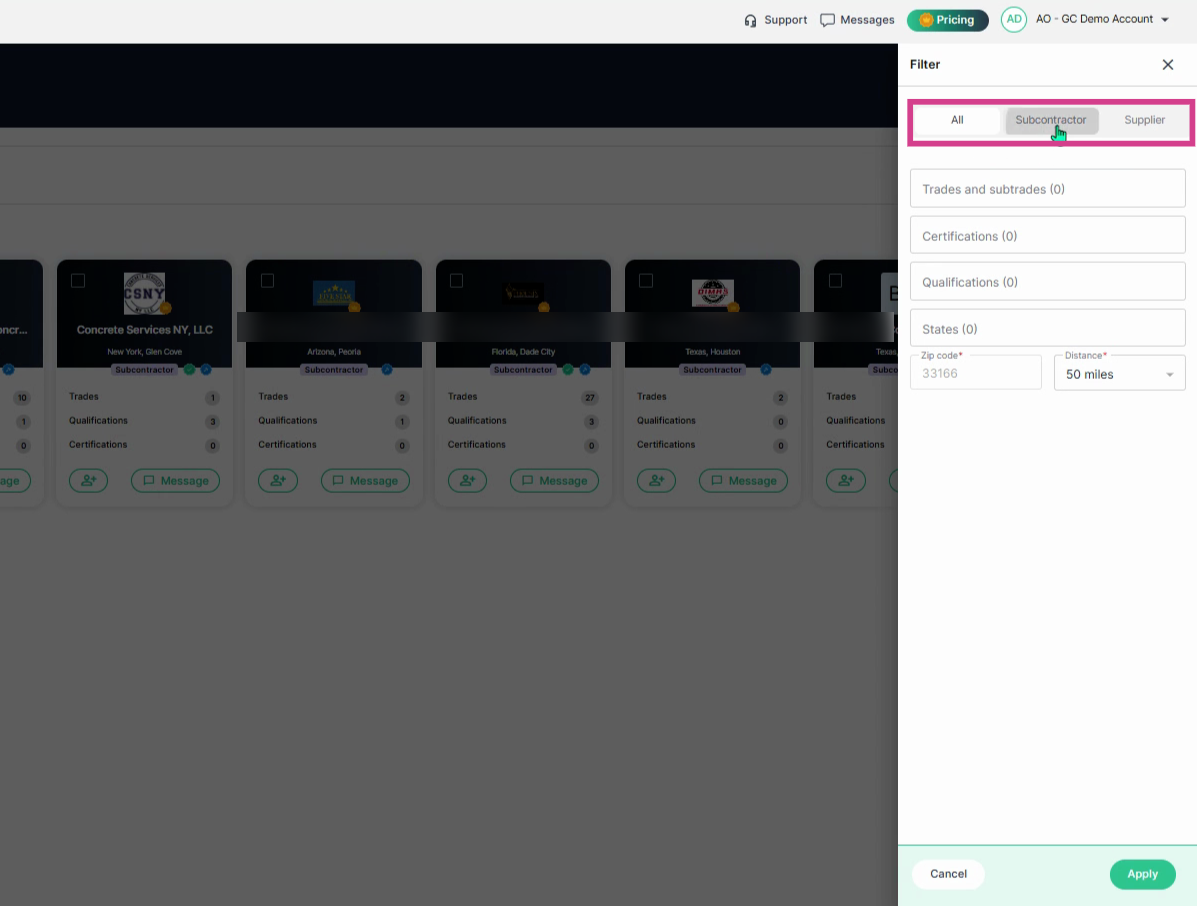Click the AD account avatar
Image resolution: width=1197 pixels, height=906 pixels.
tap(1014, 20)
